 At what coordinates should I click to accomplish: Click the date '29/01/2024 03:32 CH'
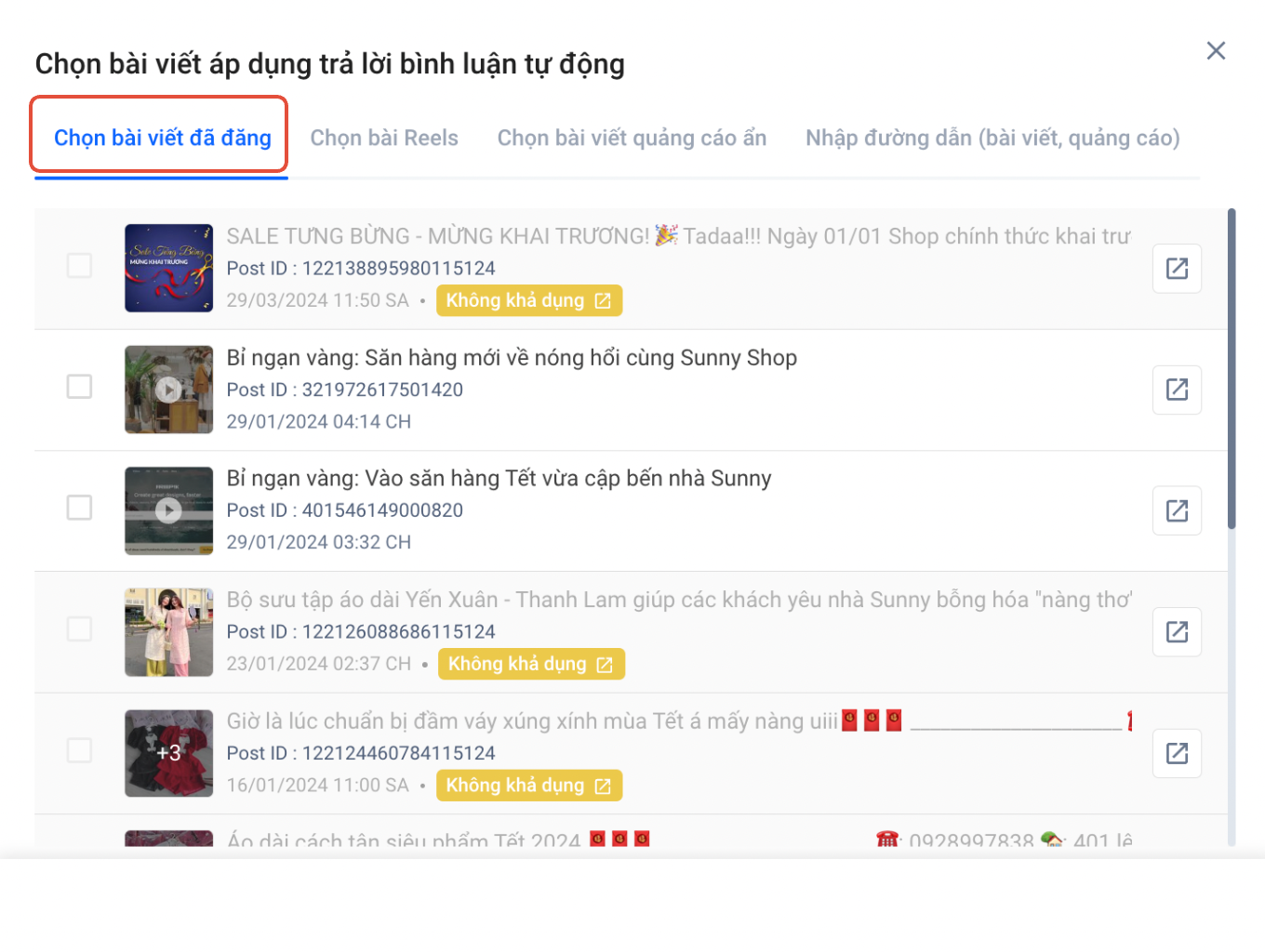click(x=319, y=543)
